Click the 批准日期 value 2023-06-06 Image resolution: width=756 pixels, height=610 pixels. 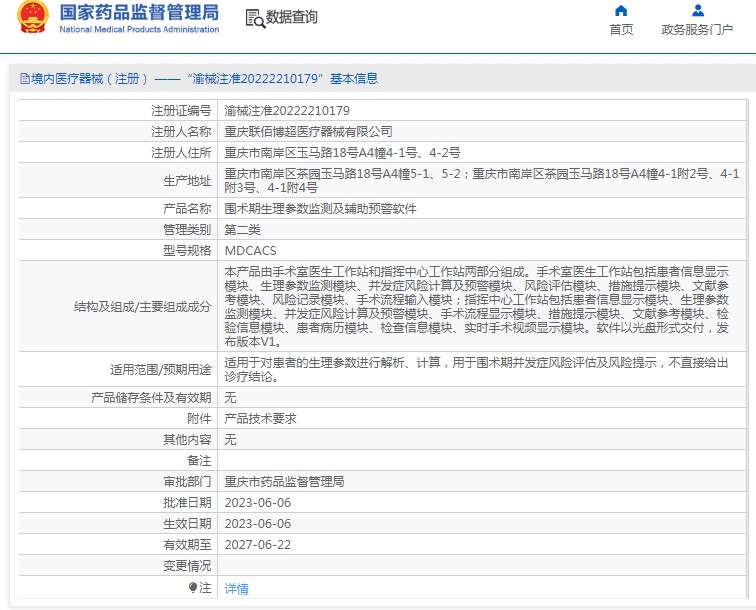pos(257,502)
